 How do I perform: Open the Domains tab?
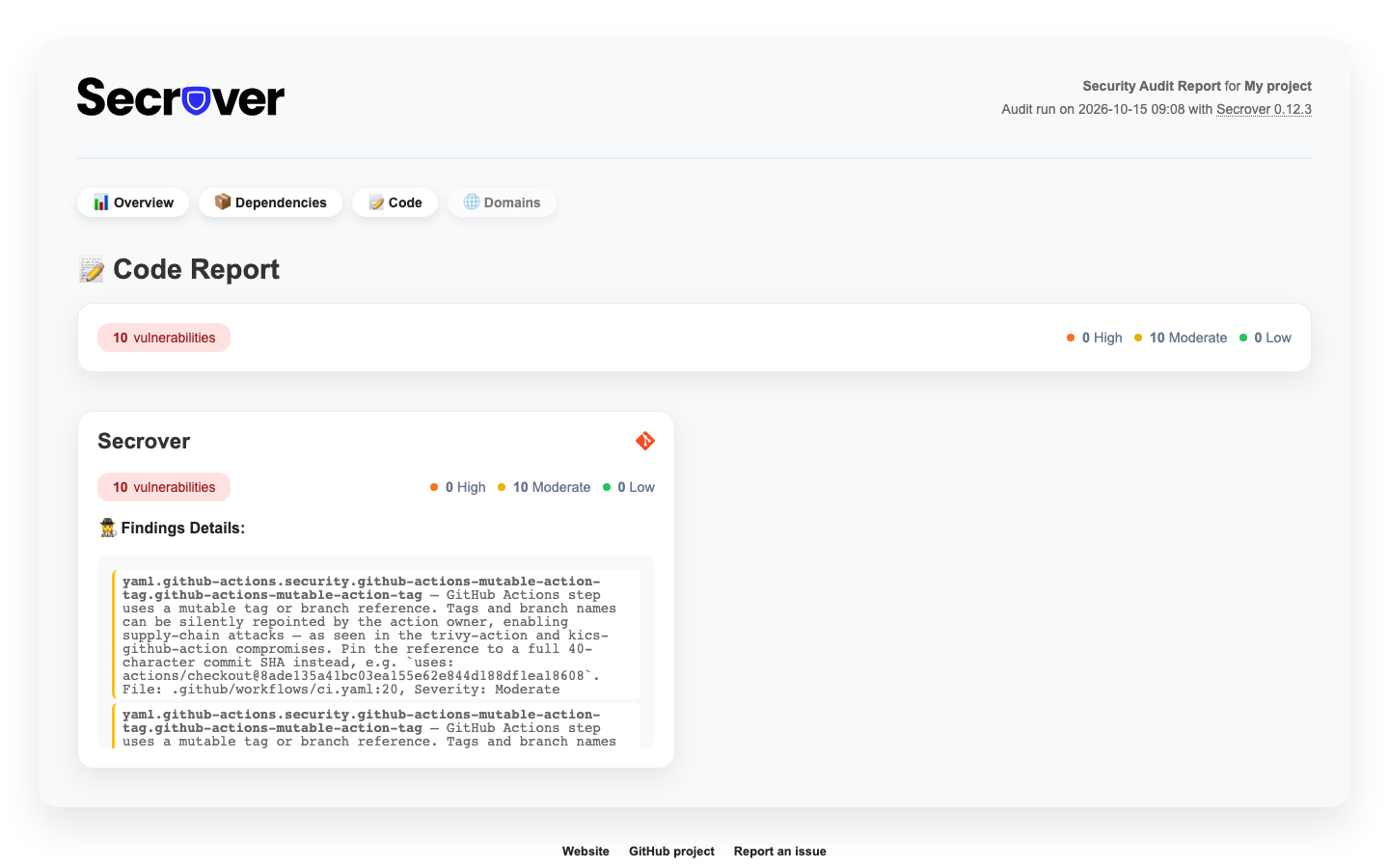[x=502, y=203]
